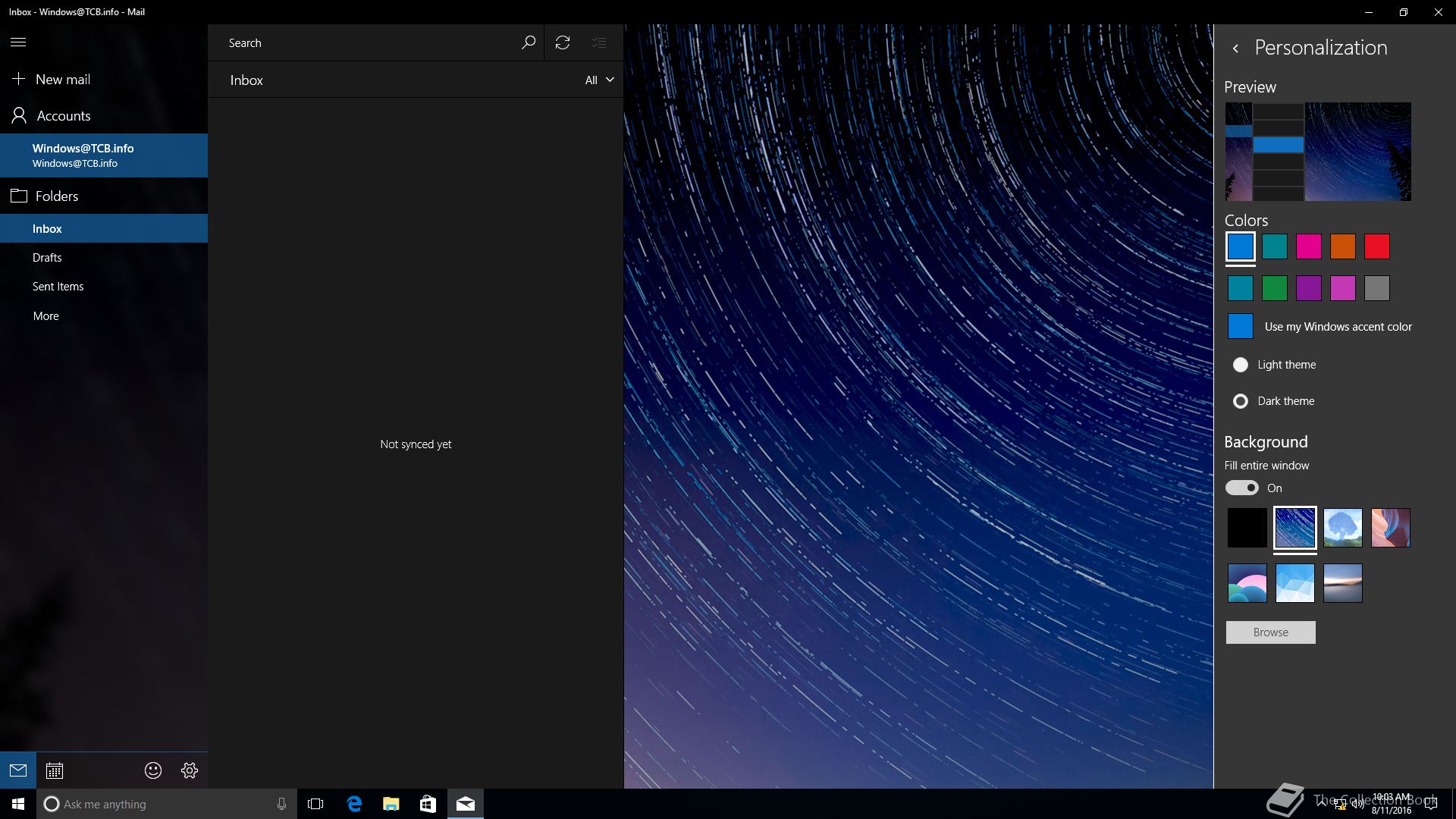Image resolution: width=1456 pixels, height=819 pixels.
Task: Click the New mail plus icon
Action: (x=18, y=79)
